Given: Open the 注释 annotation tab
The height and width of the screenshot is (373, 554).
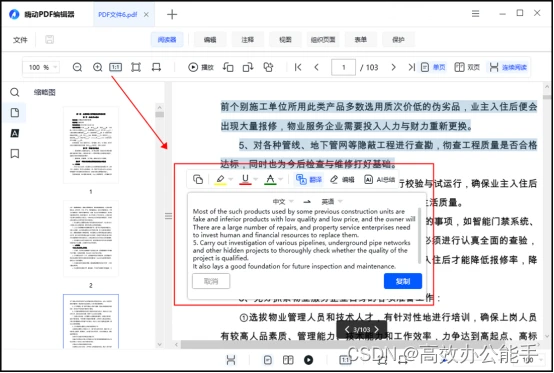Looking at the screenshot, I should point(247,40).
